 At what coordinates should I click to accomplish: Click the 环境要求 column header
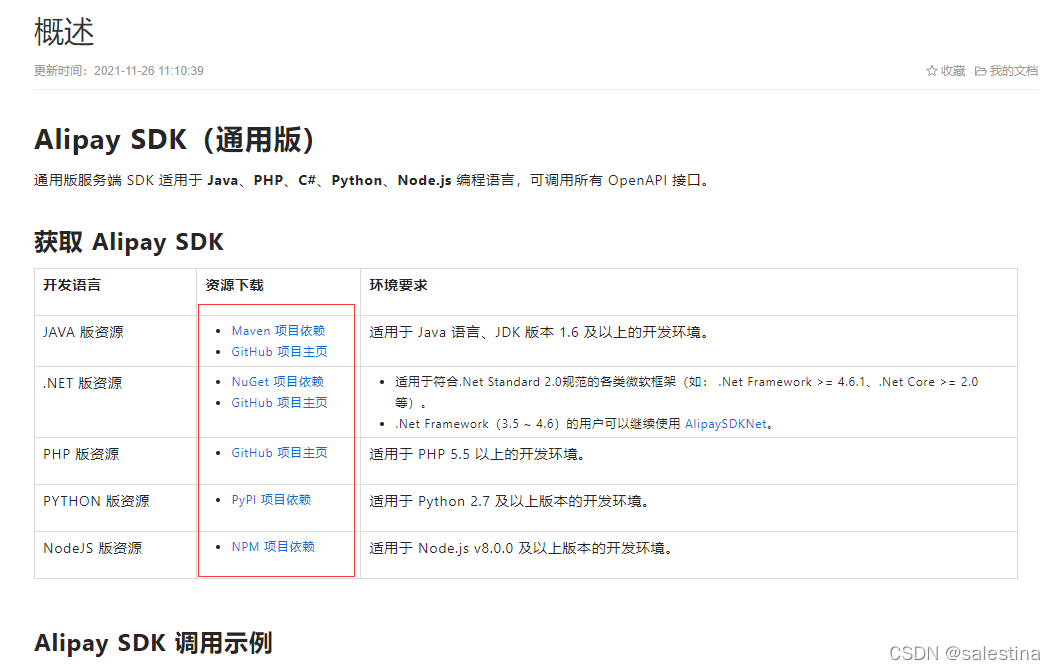coord(398,285)
